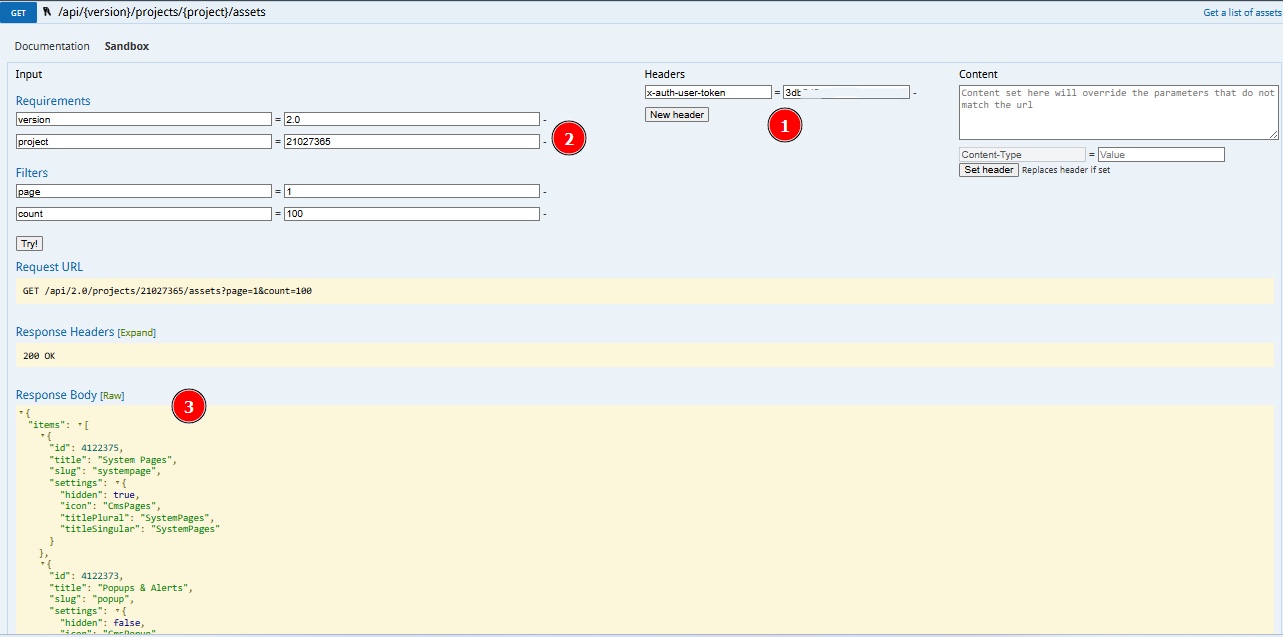1283x637 pixels.
Task: Remove the project requirement row with the dash
Action: pos(545,142)
